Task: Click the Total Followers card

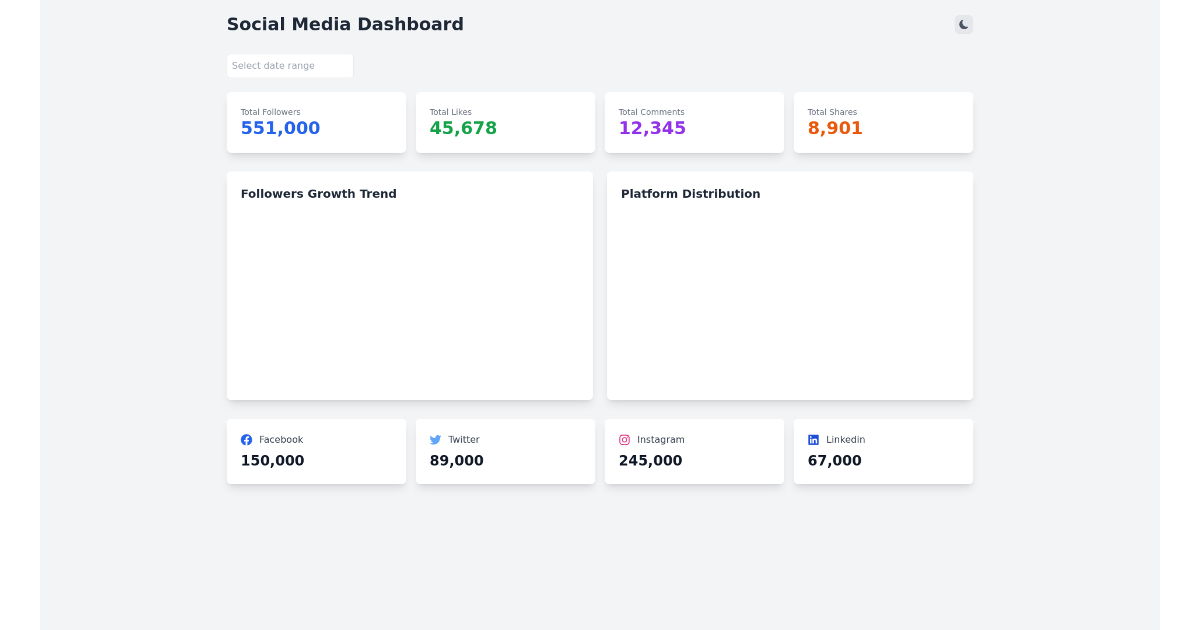Action: [x=316, y=122]
